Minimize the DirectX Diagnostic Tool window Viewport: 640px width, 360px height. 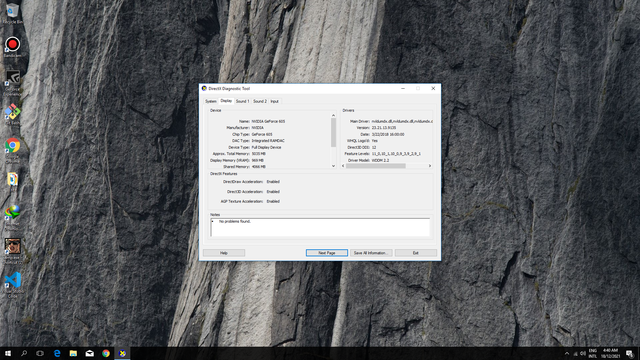pyautogui.click(x=403, y=88)
